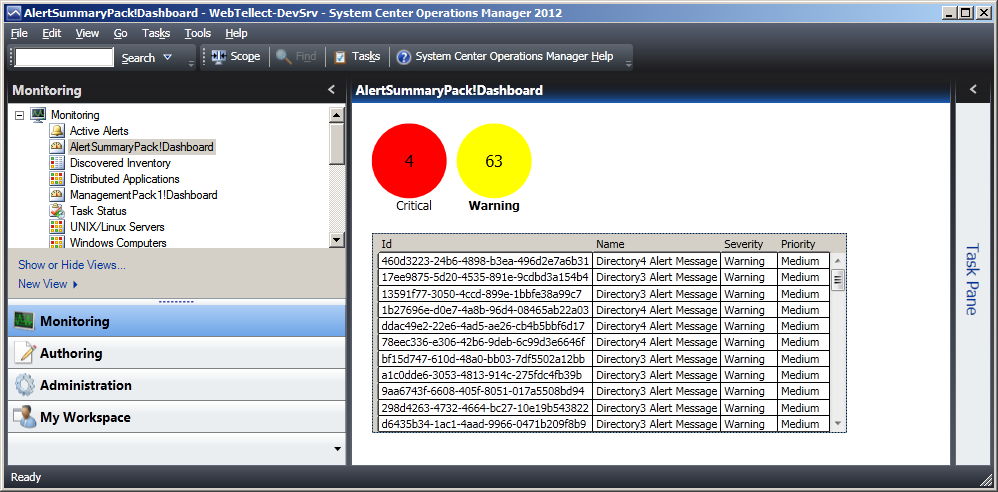The image size is (998, 492).
Task: Open the View menu
Action: pos(87,33)
